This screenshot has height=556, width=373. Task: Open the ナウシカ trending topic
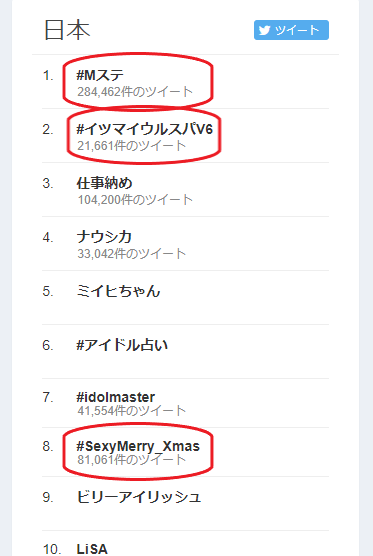(x=104, y=237)
